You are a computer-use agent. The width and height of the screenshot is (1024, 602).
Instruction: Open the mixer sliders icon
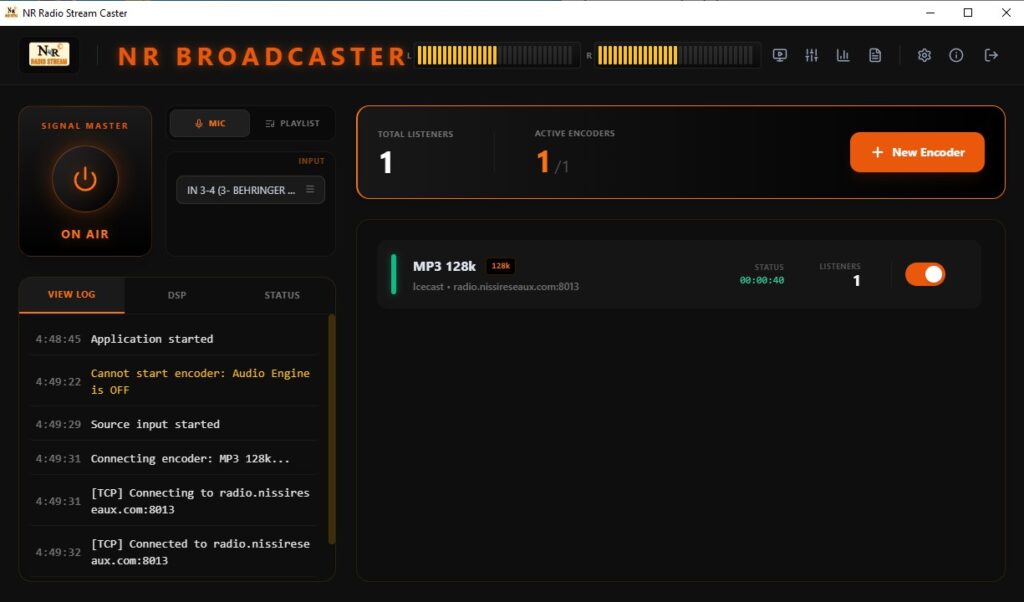(811, 55)
